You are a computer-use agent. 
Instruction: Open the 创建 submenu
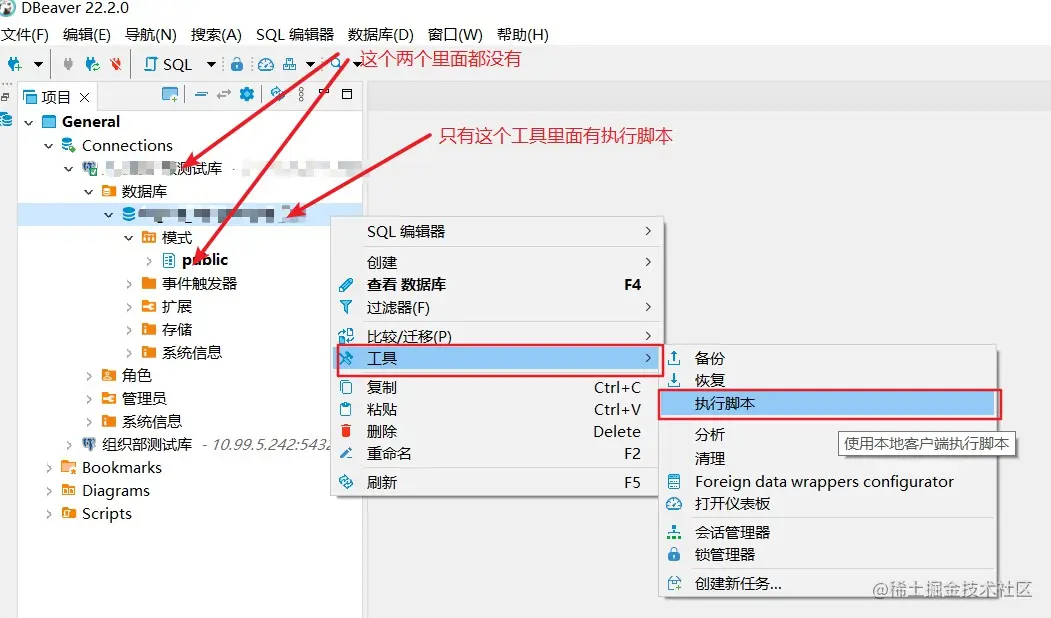click(497, 262)
